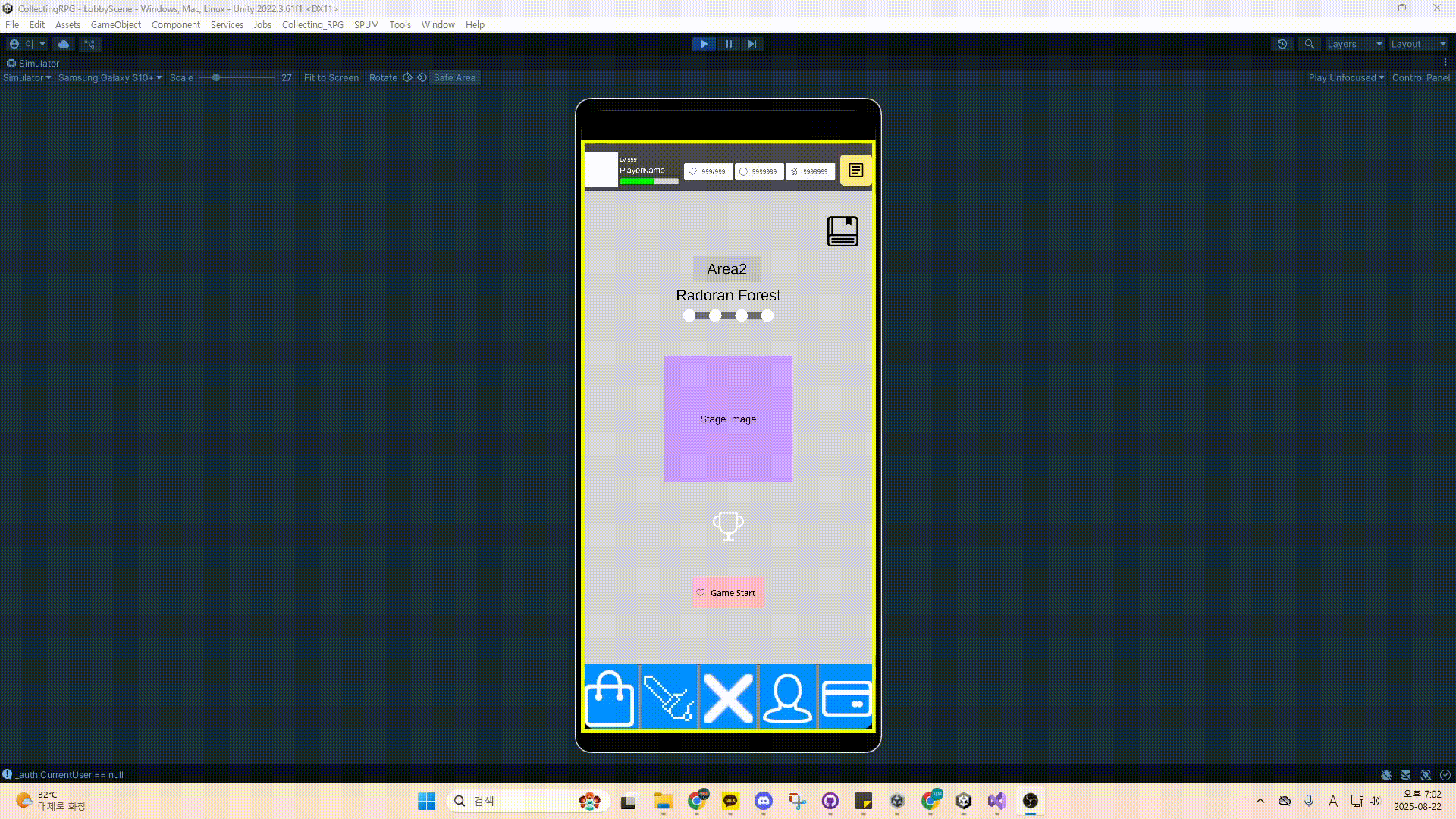
Task: Click the Unity cloud services icon
Action: click(64, 44)
